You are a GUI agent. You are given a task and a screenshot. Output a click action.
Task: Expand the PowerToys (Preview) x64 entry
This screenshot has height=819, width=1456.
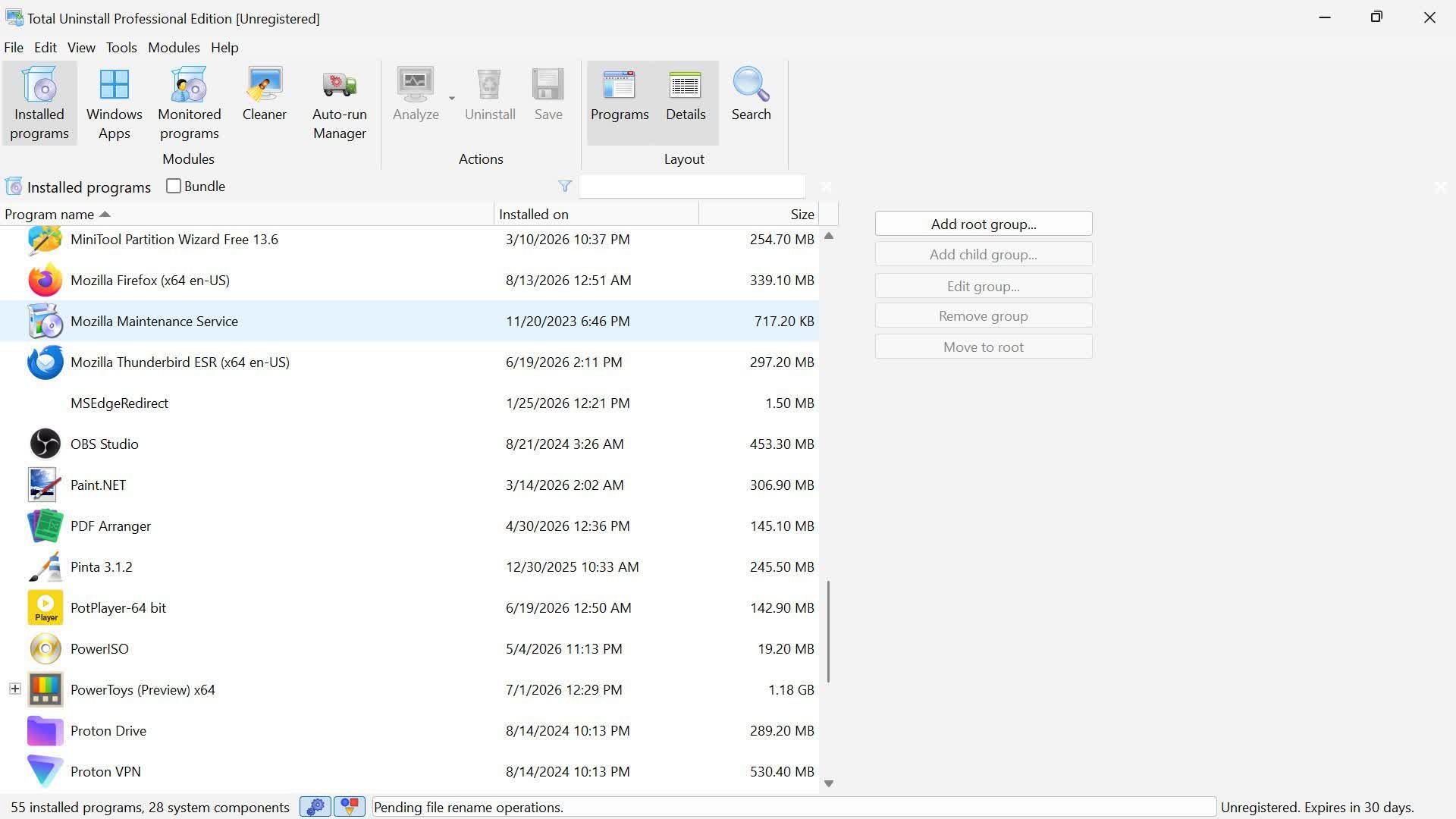point(14,689)
